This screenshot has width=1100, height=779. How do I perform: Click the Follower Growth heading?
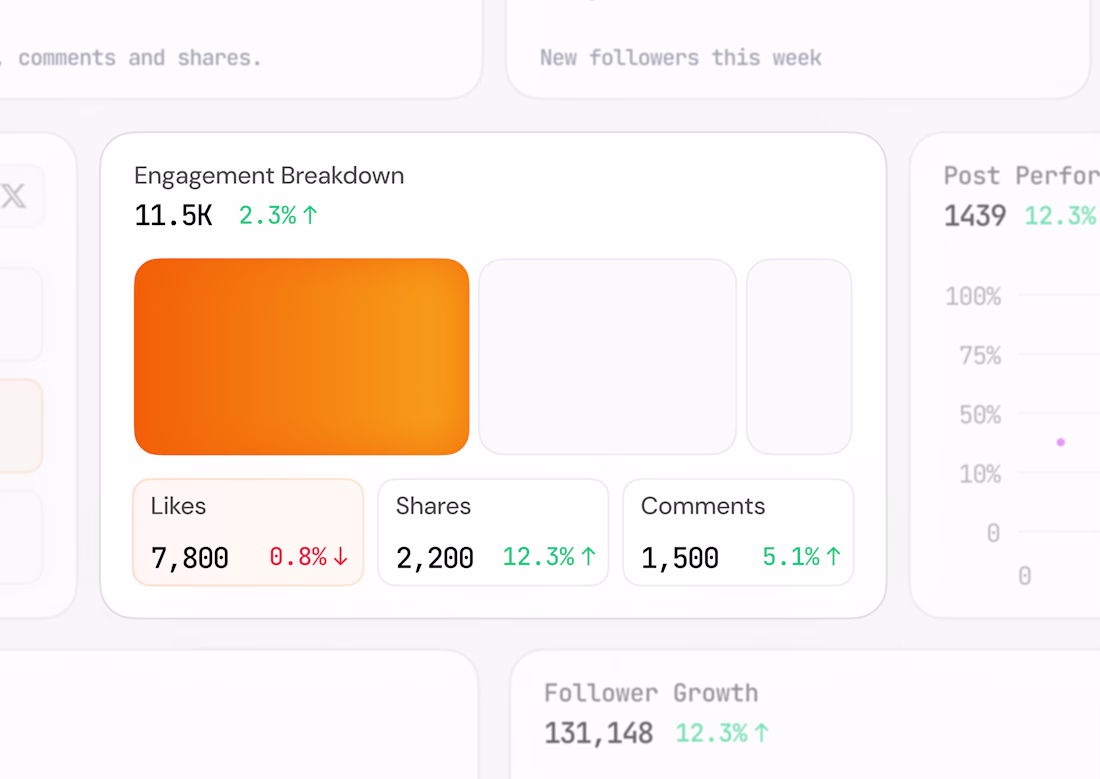click(x=651, y=693)
